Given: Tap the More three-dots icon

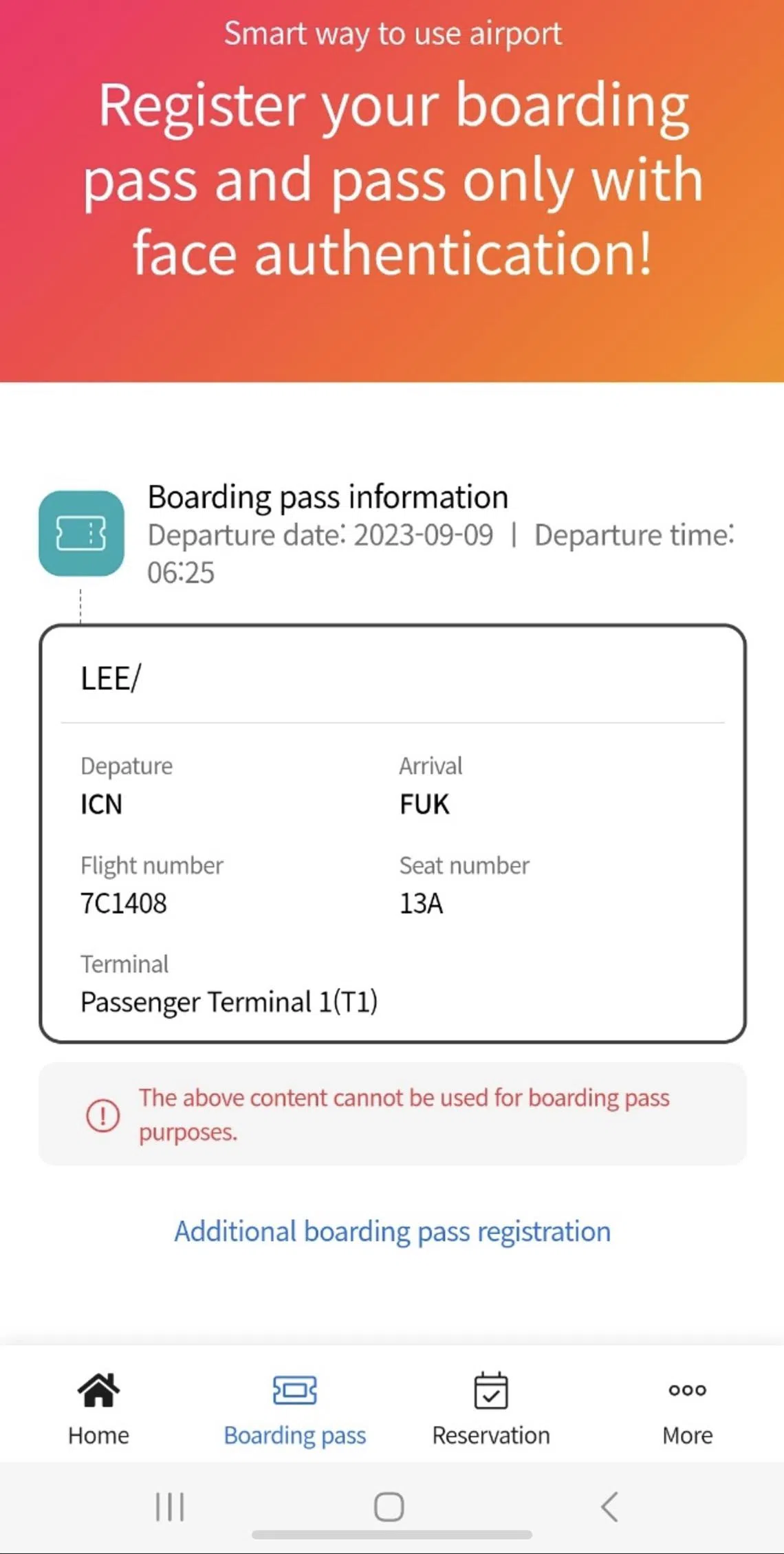Looking at the screenshot, I should [687, 1390].
